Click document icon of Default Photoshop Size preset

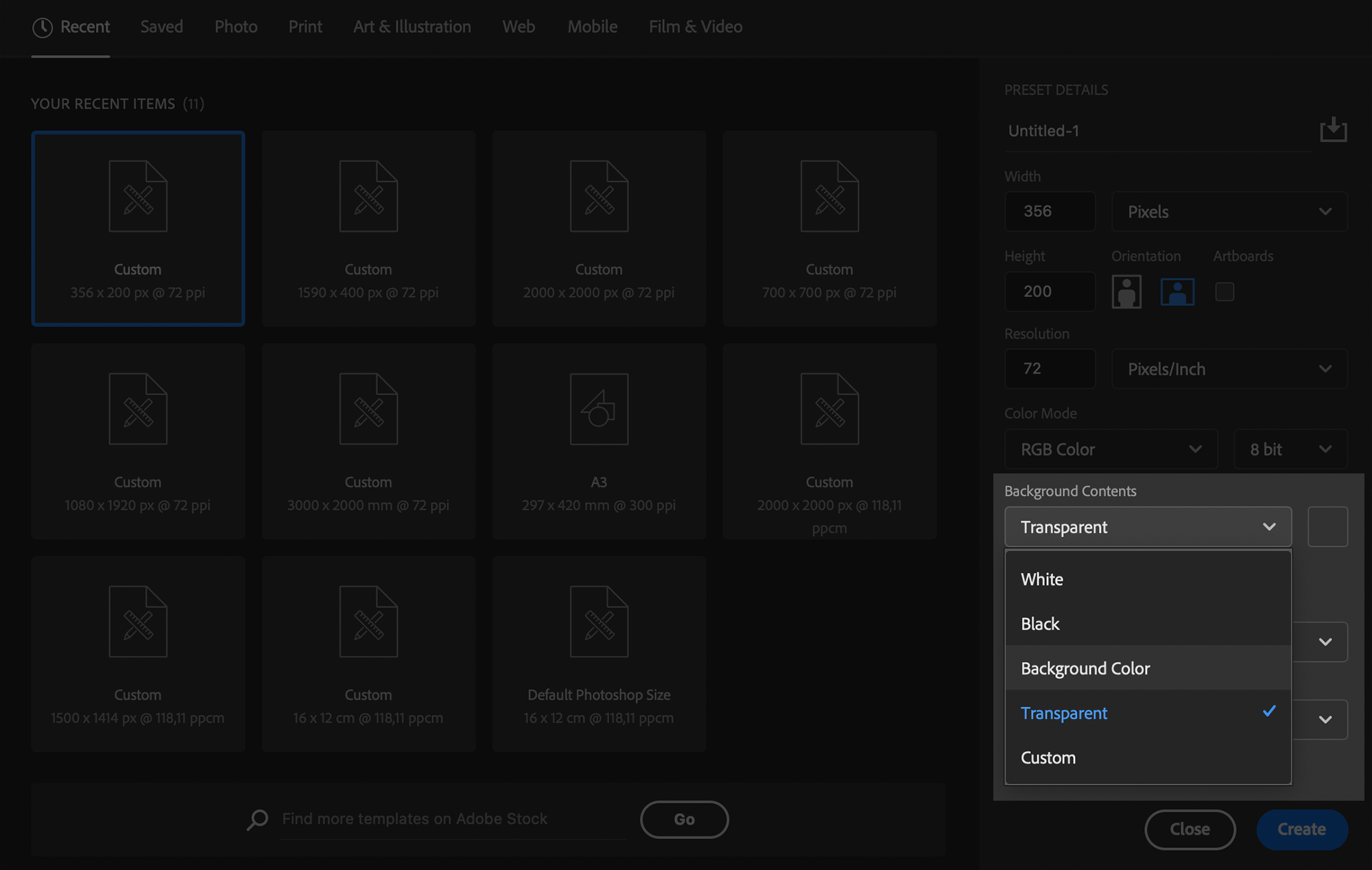[599, 622]
